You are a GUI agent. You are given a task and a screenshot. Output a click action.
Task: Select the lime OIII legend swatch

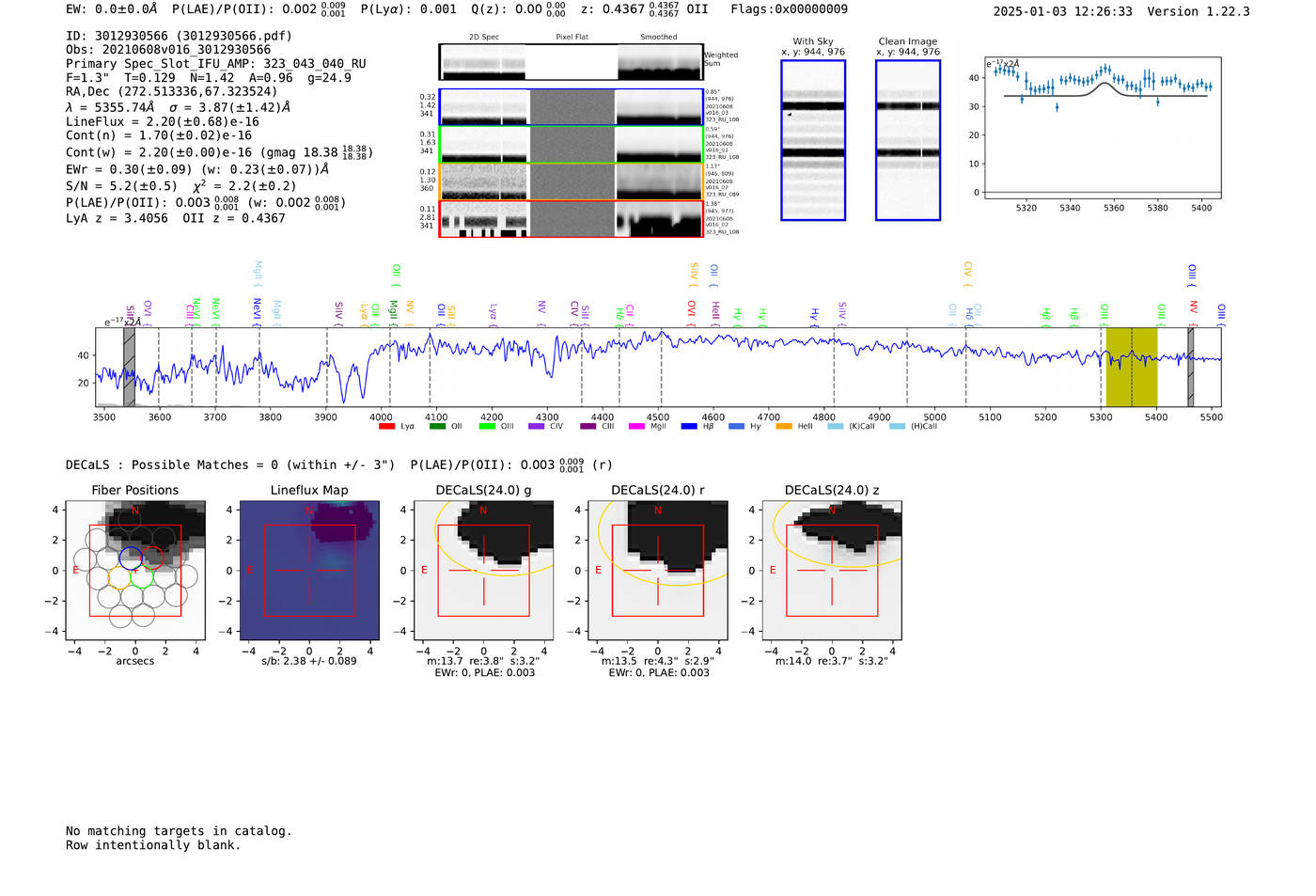[487, 427]
